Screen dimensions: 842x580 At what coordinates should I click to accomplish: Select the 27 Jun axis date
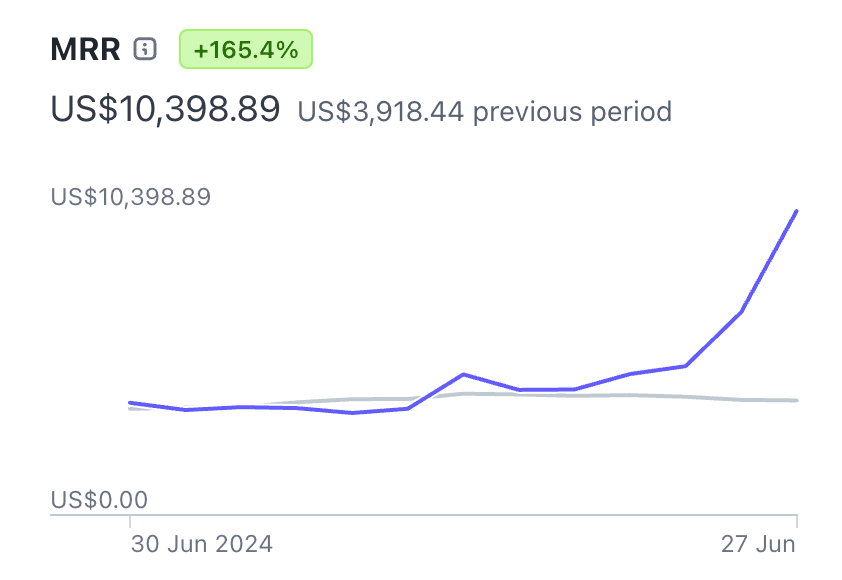(x=759, y=545)
